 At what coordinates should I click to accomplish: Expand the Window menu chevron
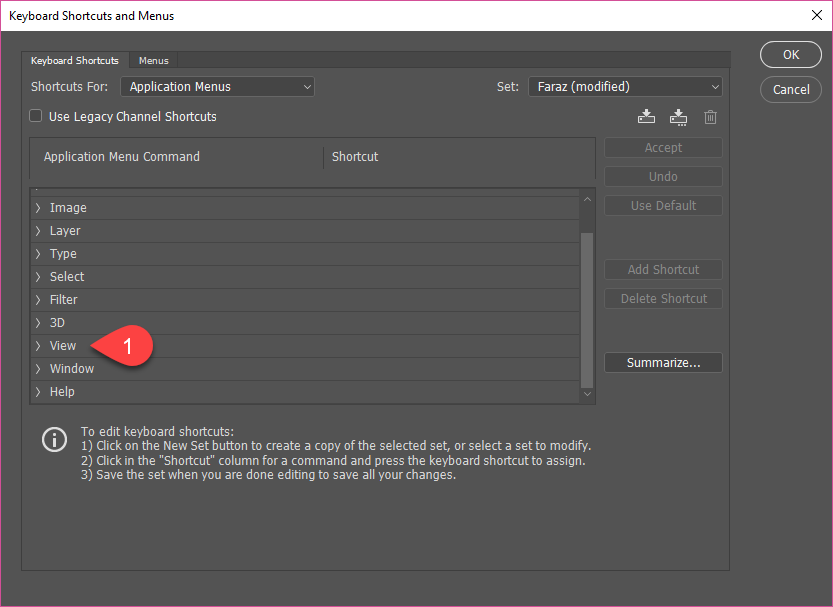tap(38, 369)
